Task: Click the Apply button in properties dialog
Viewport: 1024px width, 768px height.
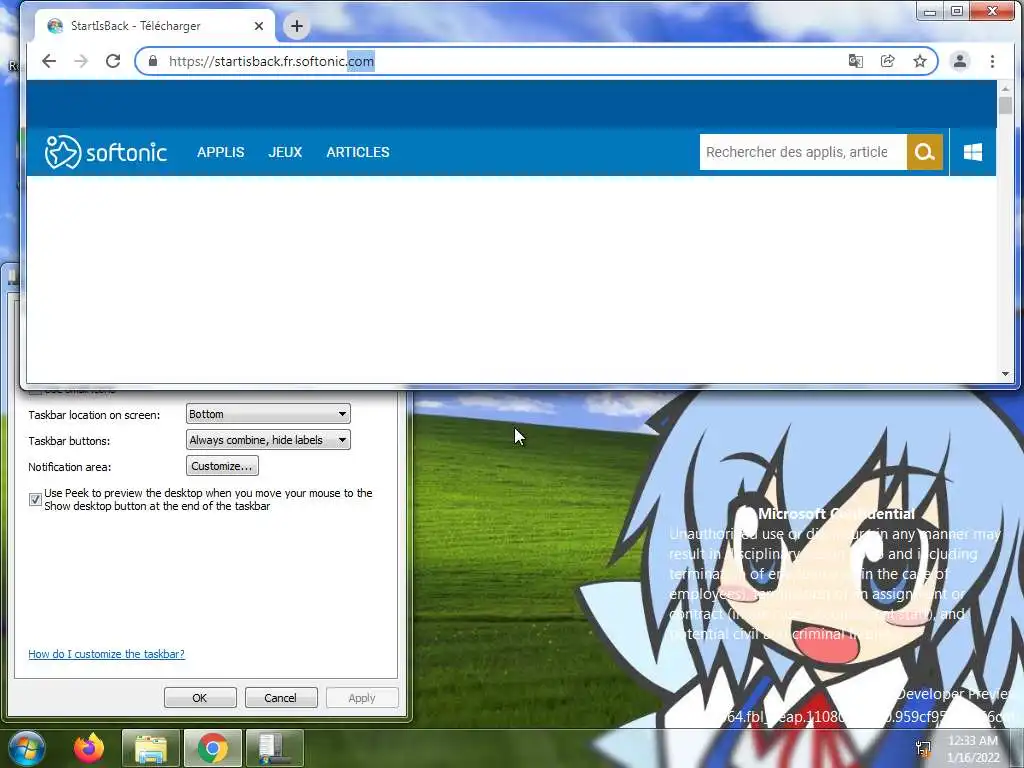Action: pyautogui.click(x=362, y=697)
